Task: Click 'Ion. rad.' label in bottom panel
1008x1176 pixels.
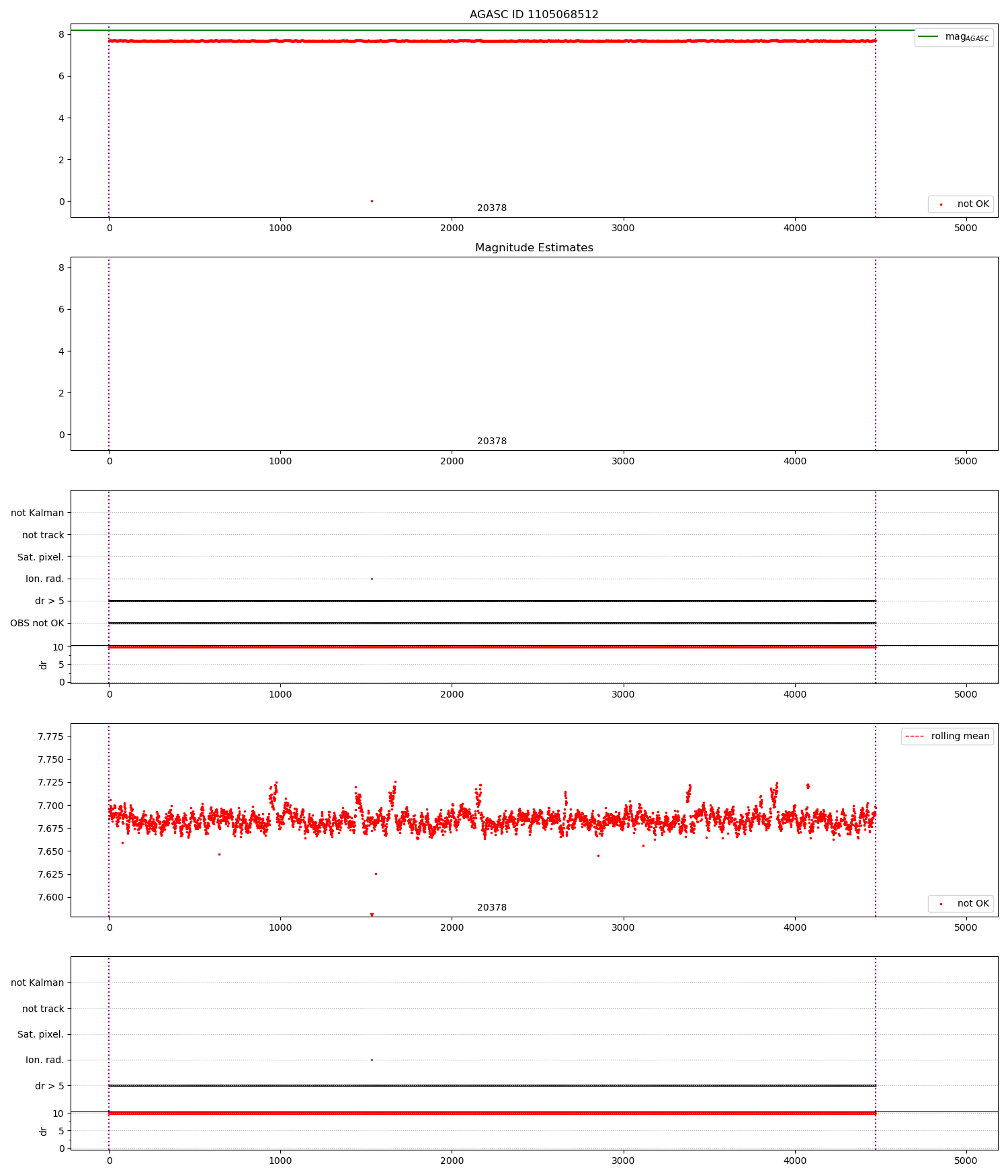Action: (x=45, y=1060)
